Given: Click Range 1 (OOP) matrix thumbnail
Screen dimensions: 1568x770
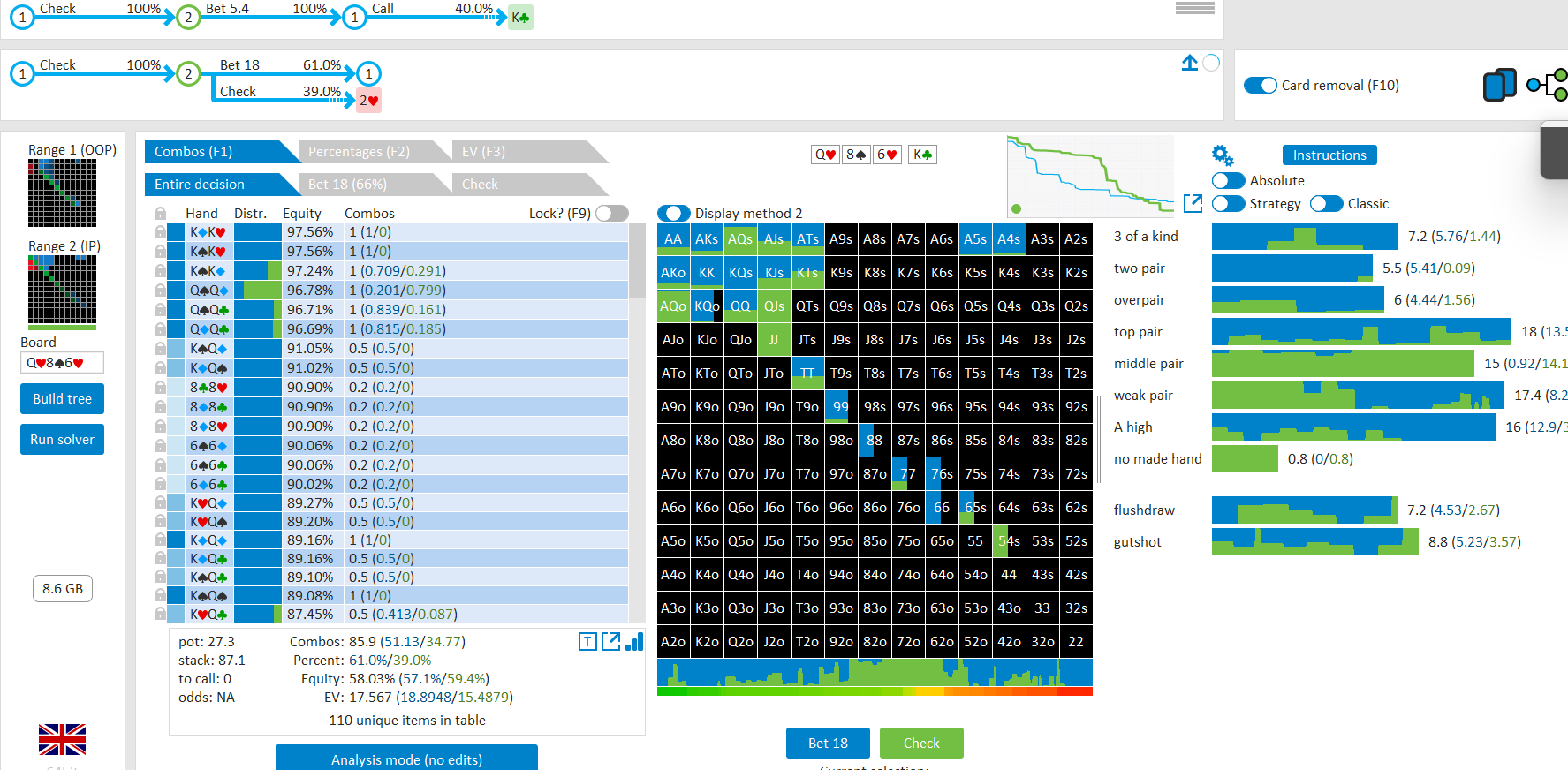Looking at the screenshot, I should point(62,192).
